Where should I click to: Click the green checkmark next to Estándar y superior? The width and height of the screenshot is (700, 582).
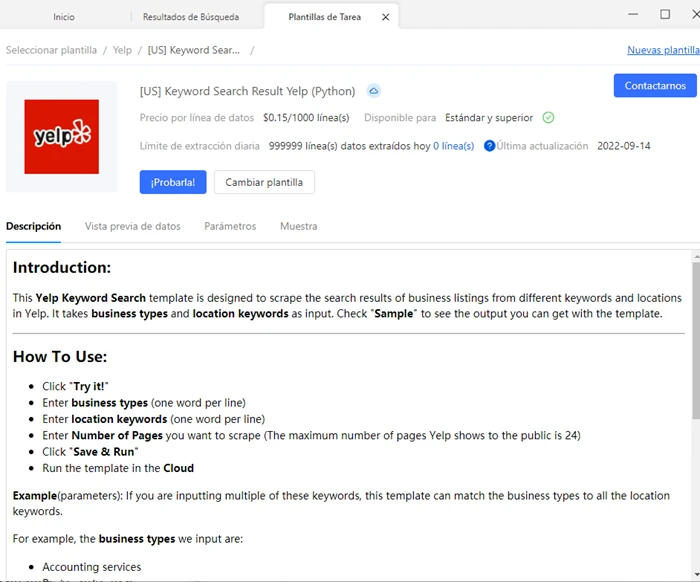tap(548, 117)
